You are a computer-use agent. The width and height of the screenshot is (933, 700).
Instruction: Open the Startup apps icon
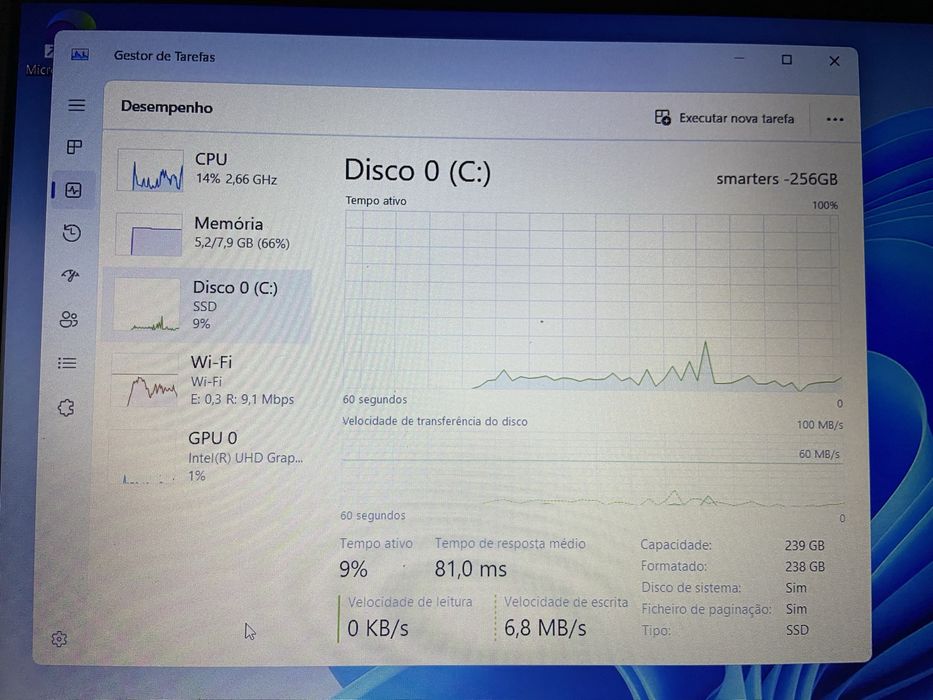70,276
